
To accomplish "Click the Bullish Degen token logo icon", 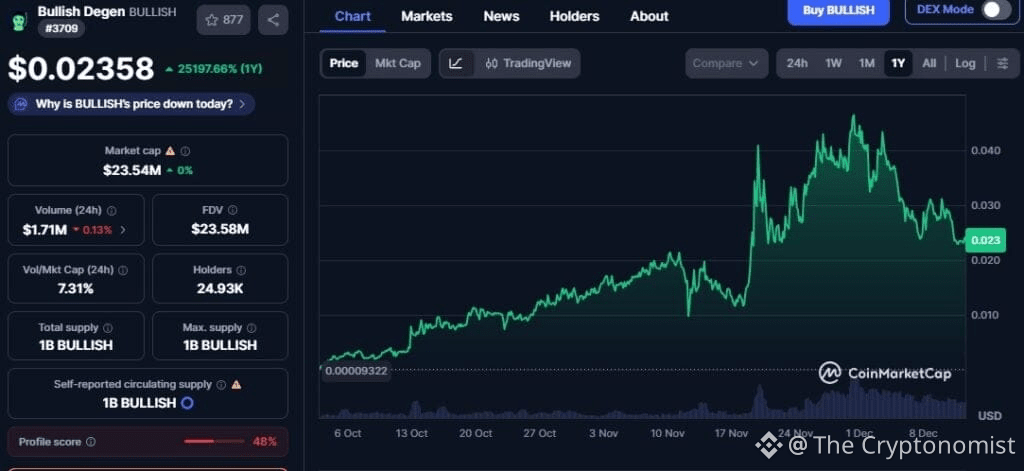I will click(x=20, y=22).
